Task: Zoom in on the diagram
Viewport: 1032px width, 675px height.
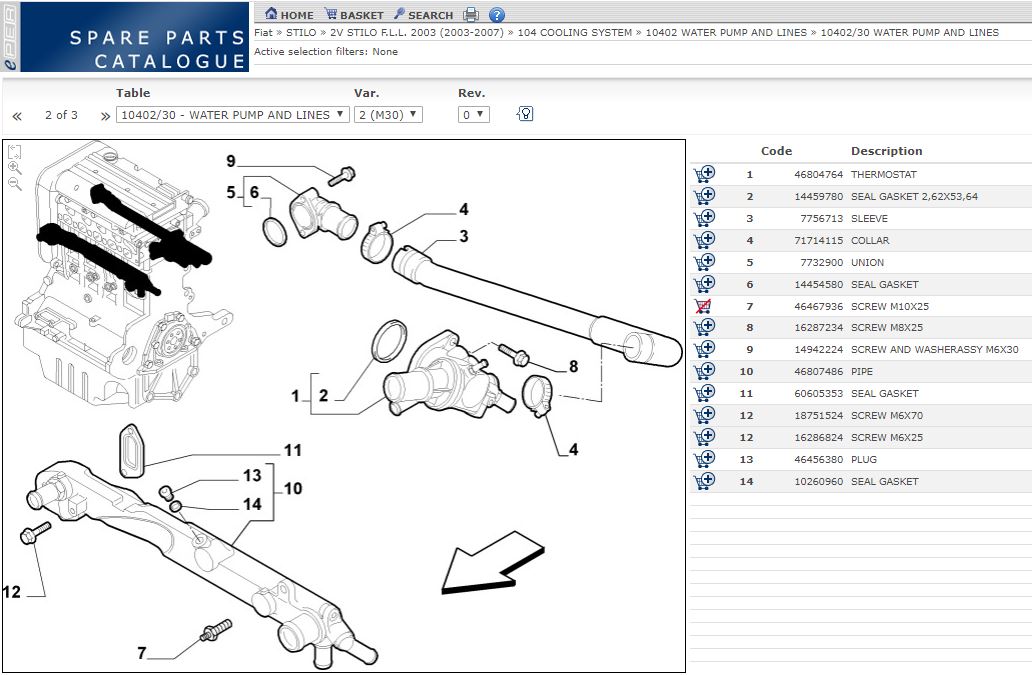Action: click(x=14, y=168)
